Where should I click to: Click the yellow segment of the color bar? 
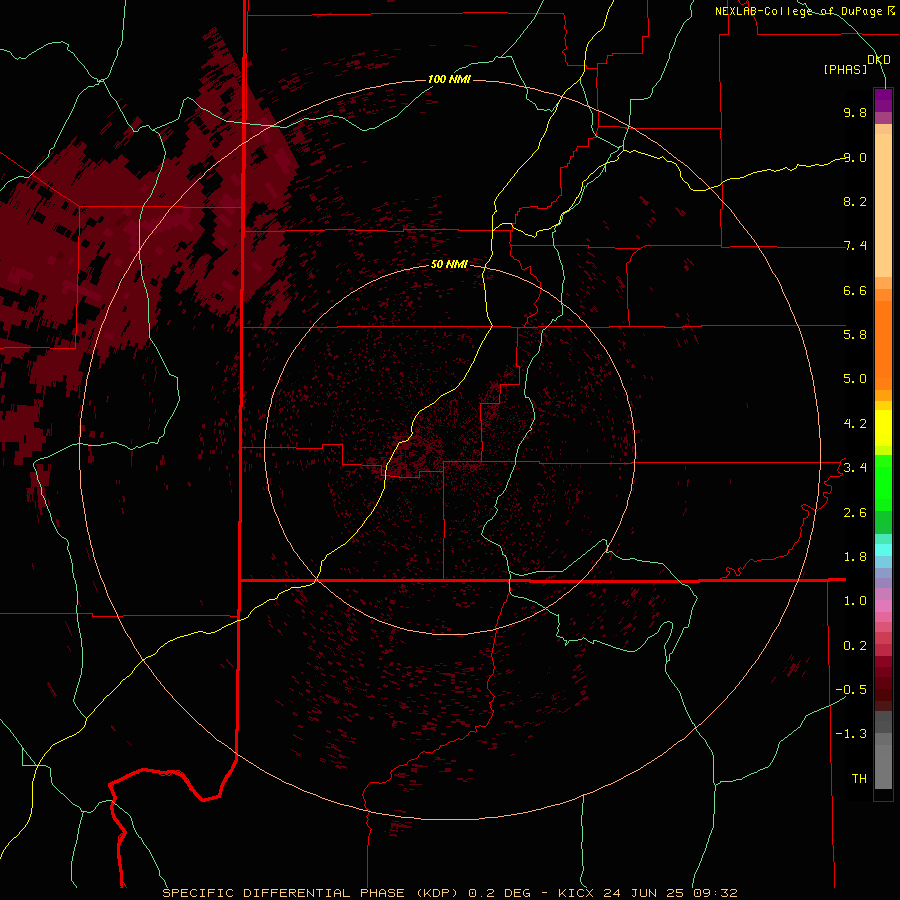pos(883,428)
